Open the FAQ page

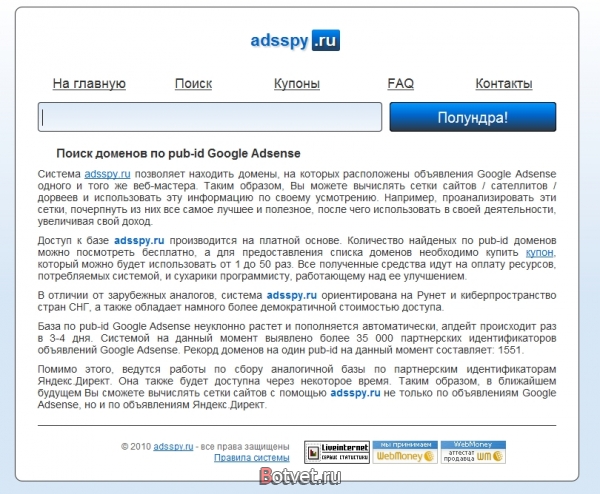pos(401,83)
